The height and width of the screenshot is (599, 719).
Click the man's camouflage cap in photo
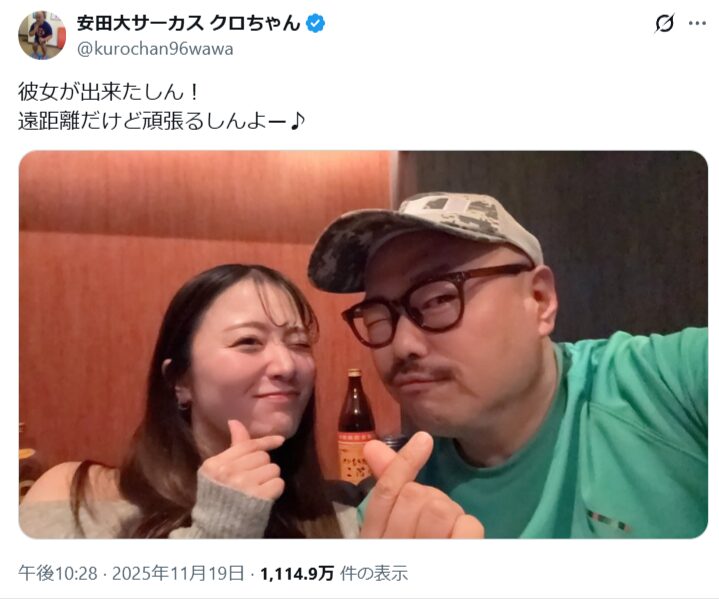point(424,236)
